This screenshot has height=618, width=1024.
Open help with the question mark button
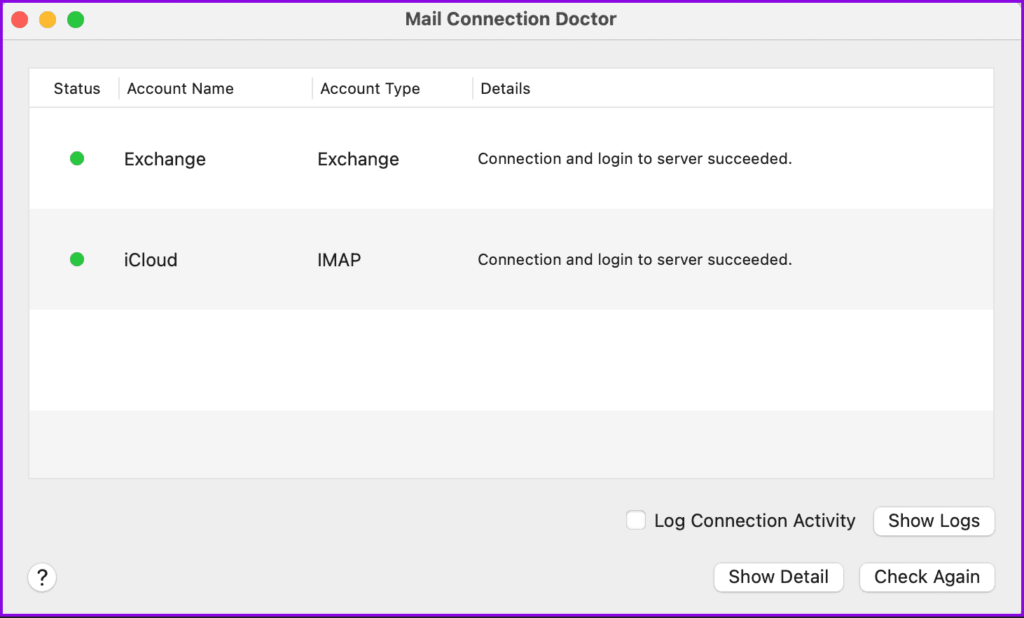(42, 577)
